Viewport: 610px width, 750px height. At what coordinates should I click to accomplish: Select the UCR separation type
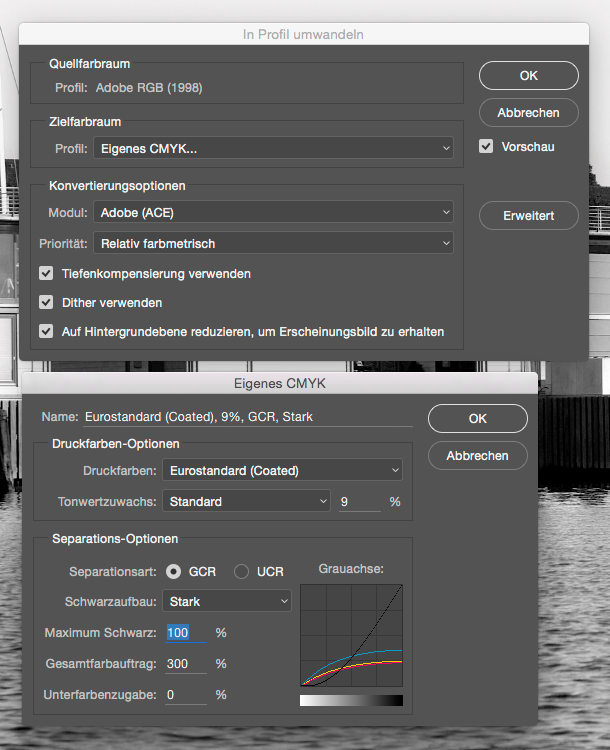tap(241, 572)
